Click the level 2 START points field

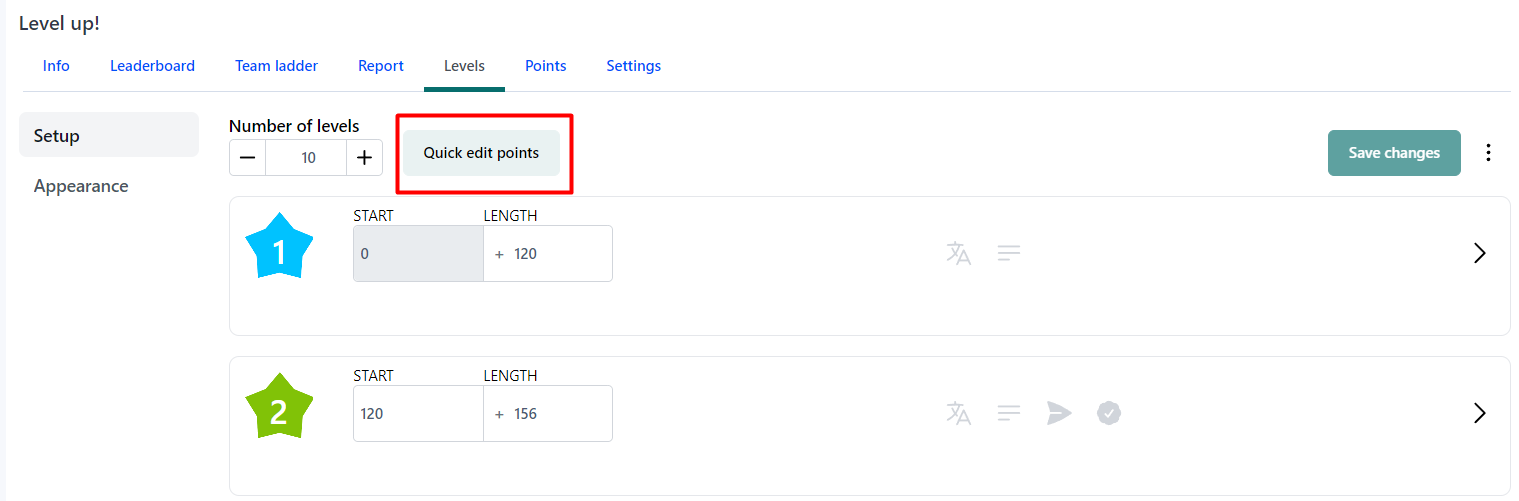(x=418, y=413)
